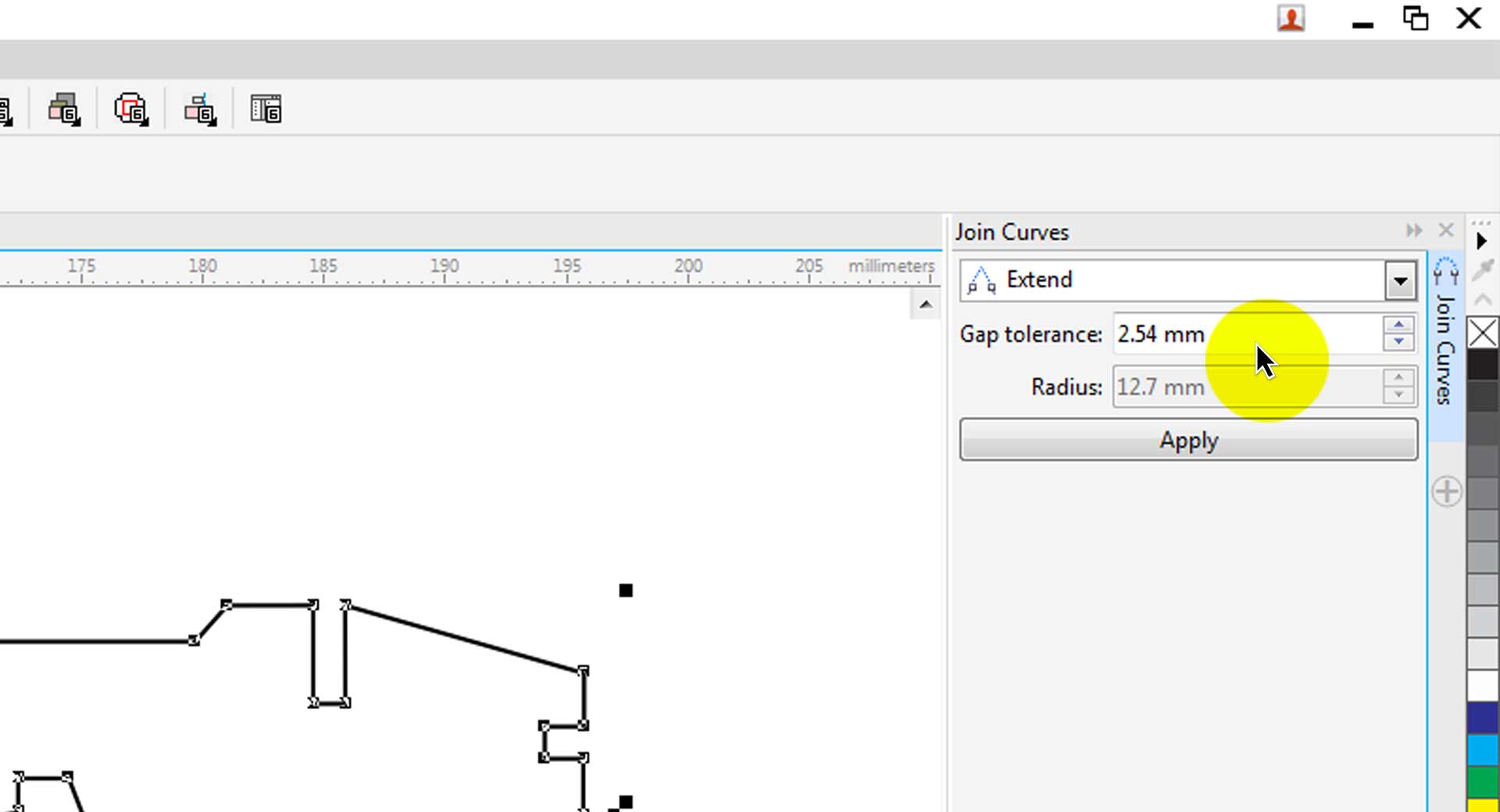Image resolution: width=1500 pixels, height=812 pixels.
Task: Click the first stacked-objects toolbar icon
Action: point(64,109)
